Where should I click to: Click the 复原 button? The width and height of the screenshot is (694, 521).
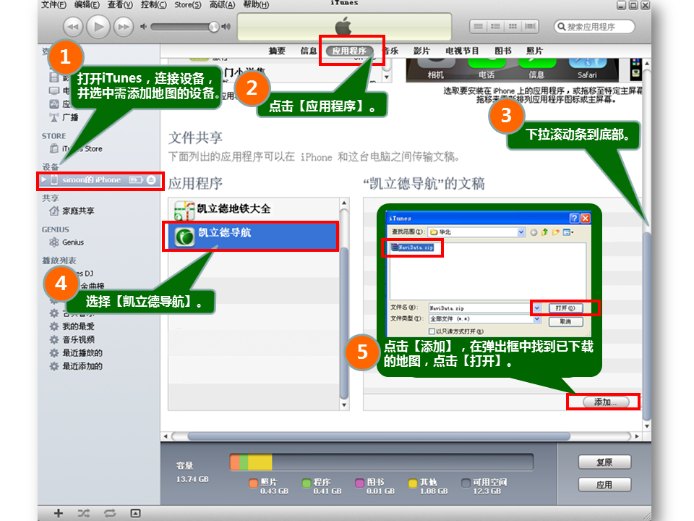pos(605,462)
